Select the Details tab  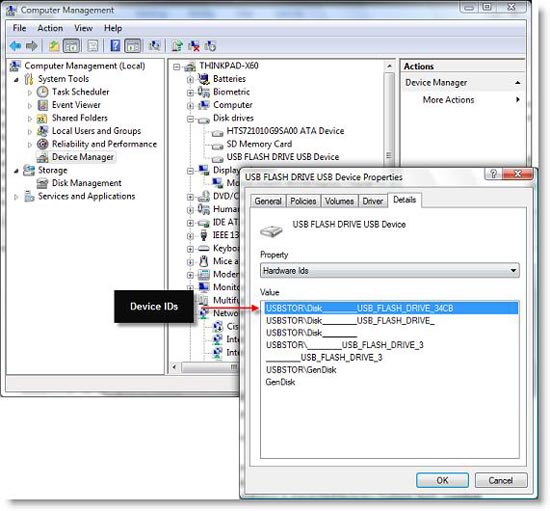tap(404, 200)
